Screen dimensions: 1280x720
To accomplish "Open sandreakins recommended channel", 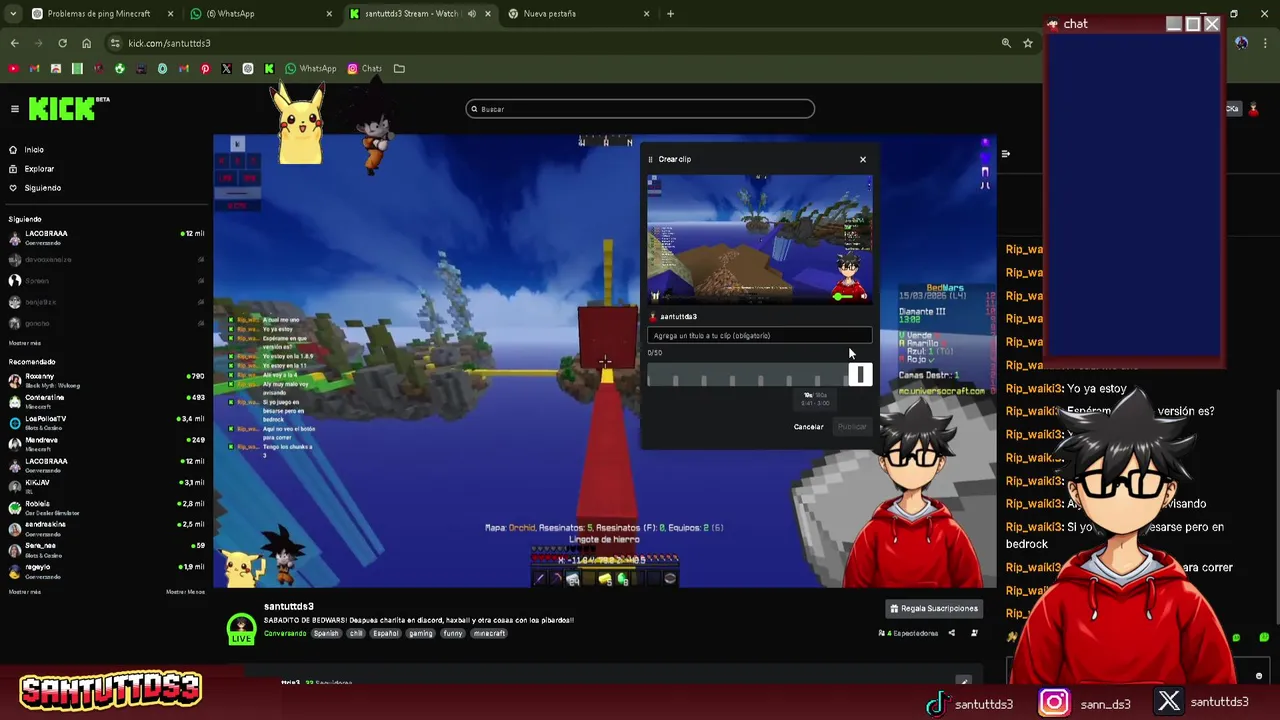I will pyautogui.click(x=105, y=528).
